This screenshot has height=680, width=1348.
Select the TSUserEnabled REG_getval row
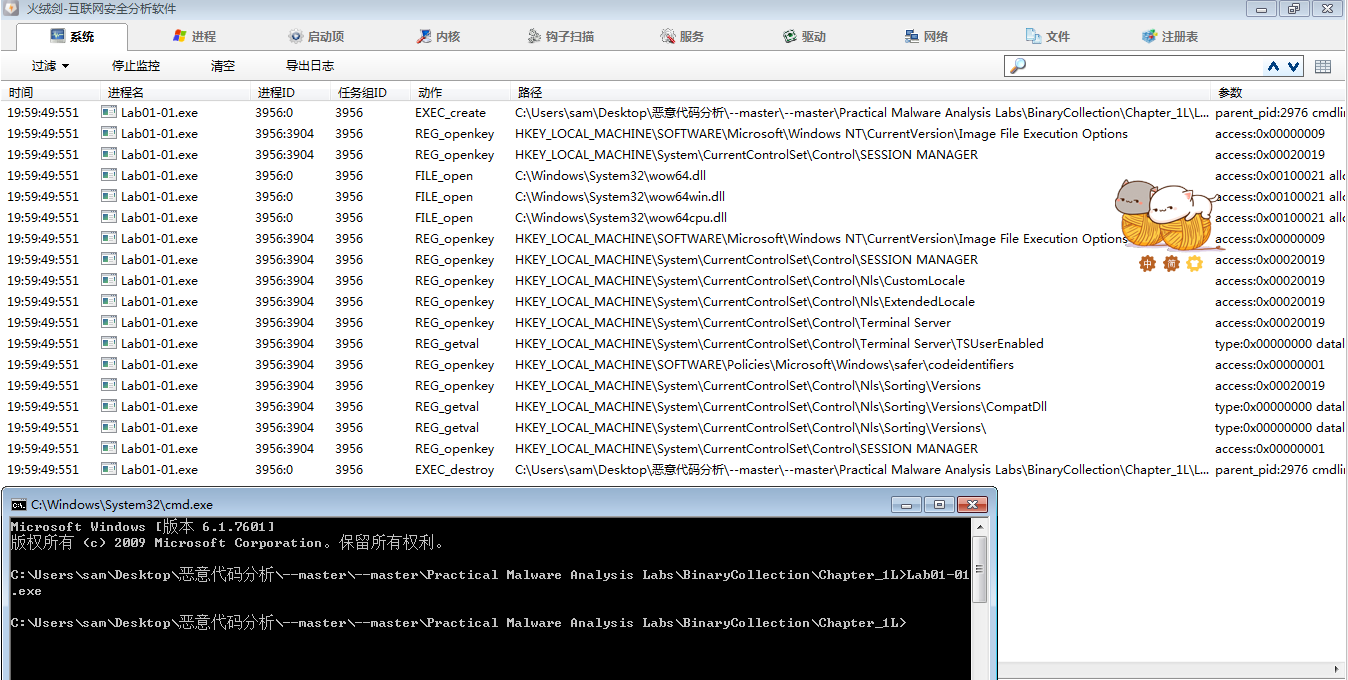[x=674, y=343]
